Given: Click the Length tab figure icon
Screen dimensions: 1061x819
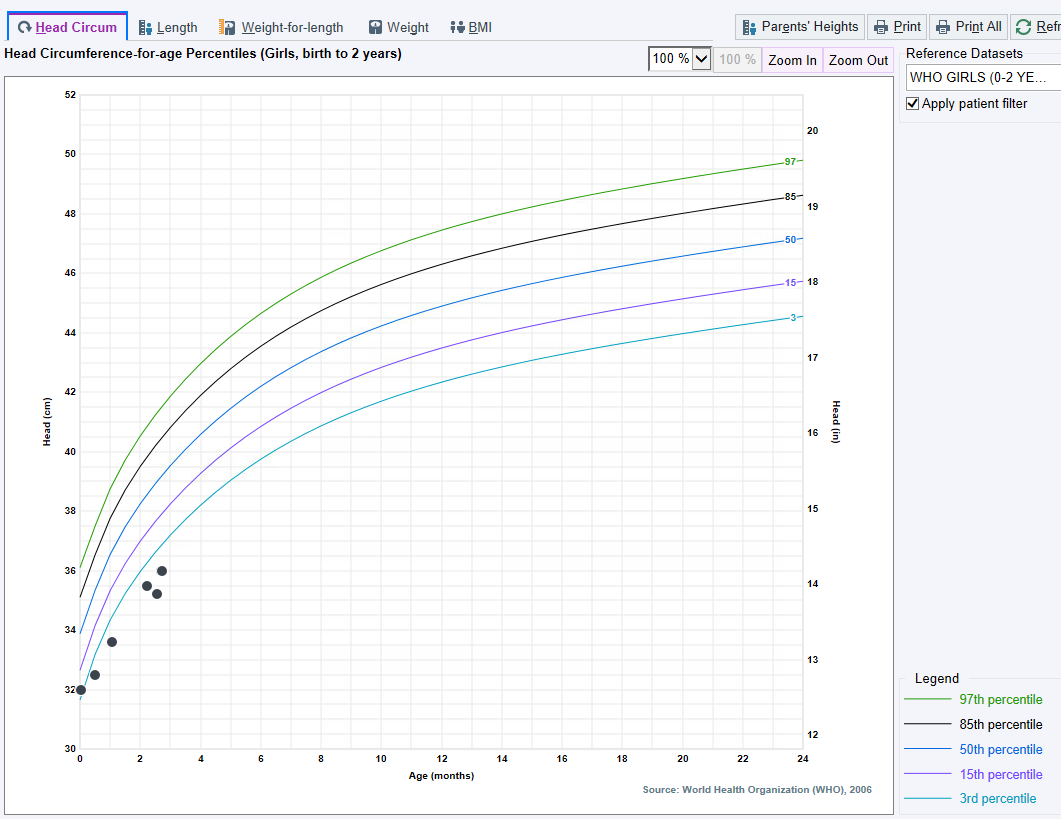Looking at the screenshot, I should (145, 27).
